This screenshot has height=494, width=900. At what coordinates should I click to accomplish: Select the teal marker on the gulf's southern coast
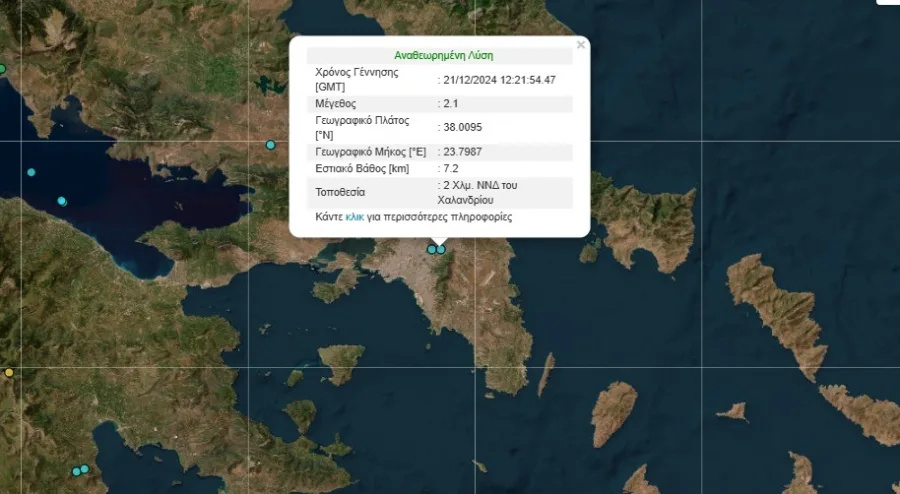(62, 201)
